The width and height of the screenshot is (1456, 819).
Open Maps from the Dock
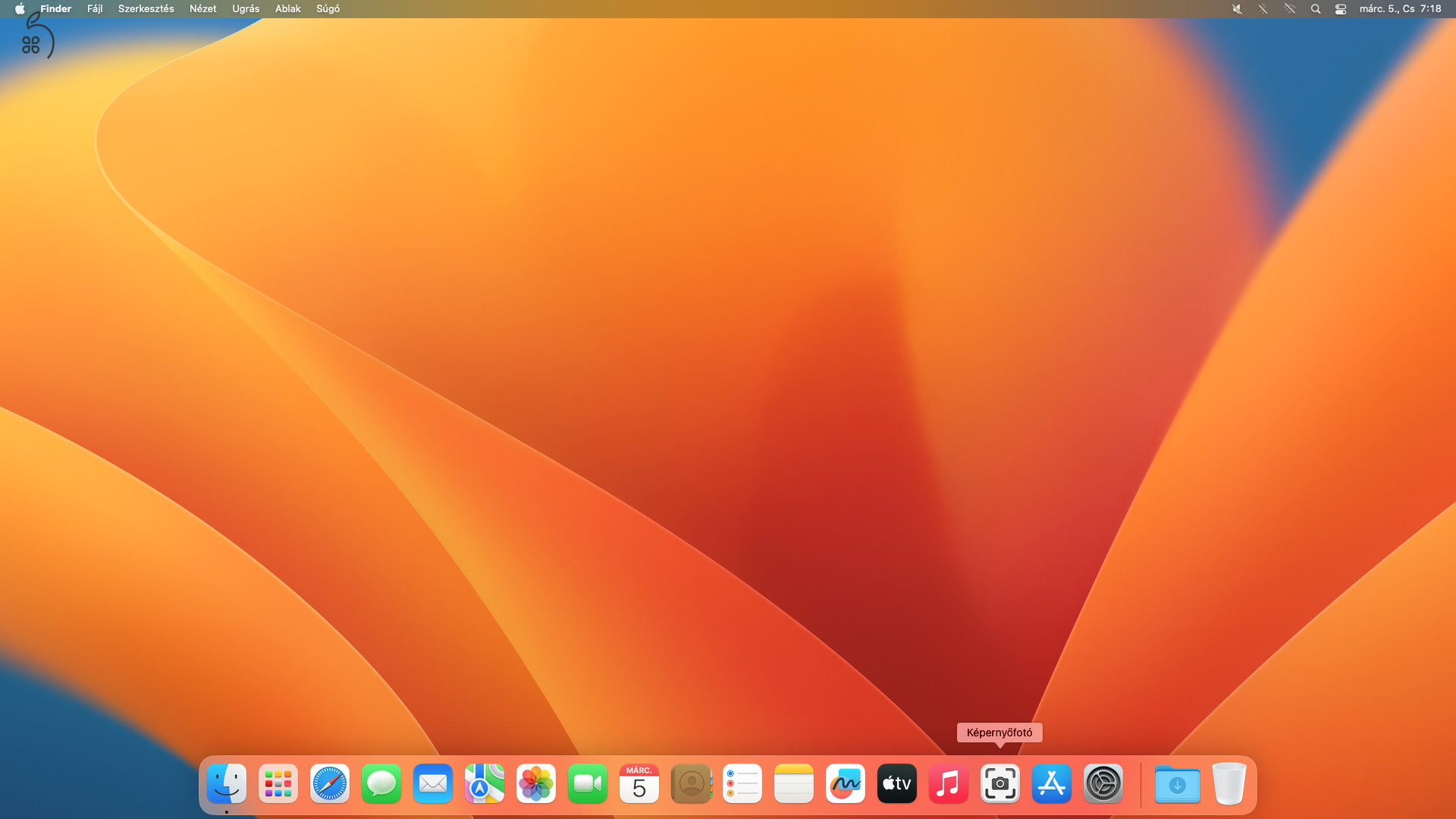point(485,784)
